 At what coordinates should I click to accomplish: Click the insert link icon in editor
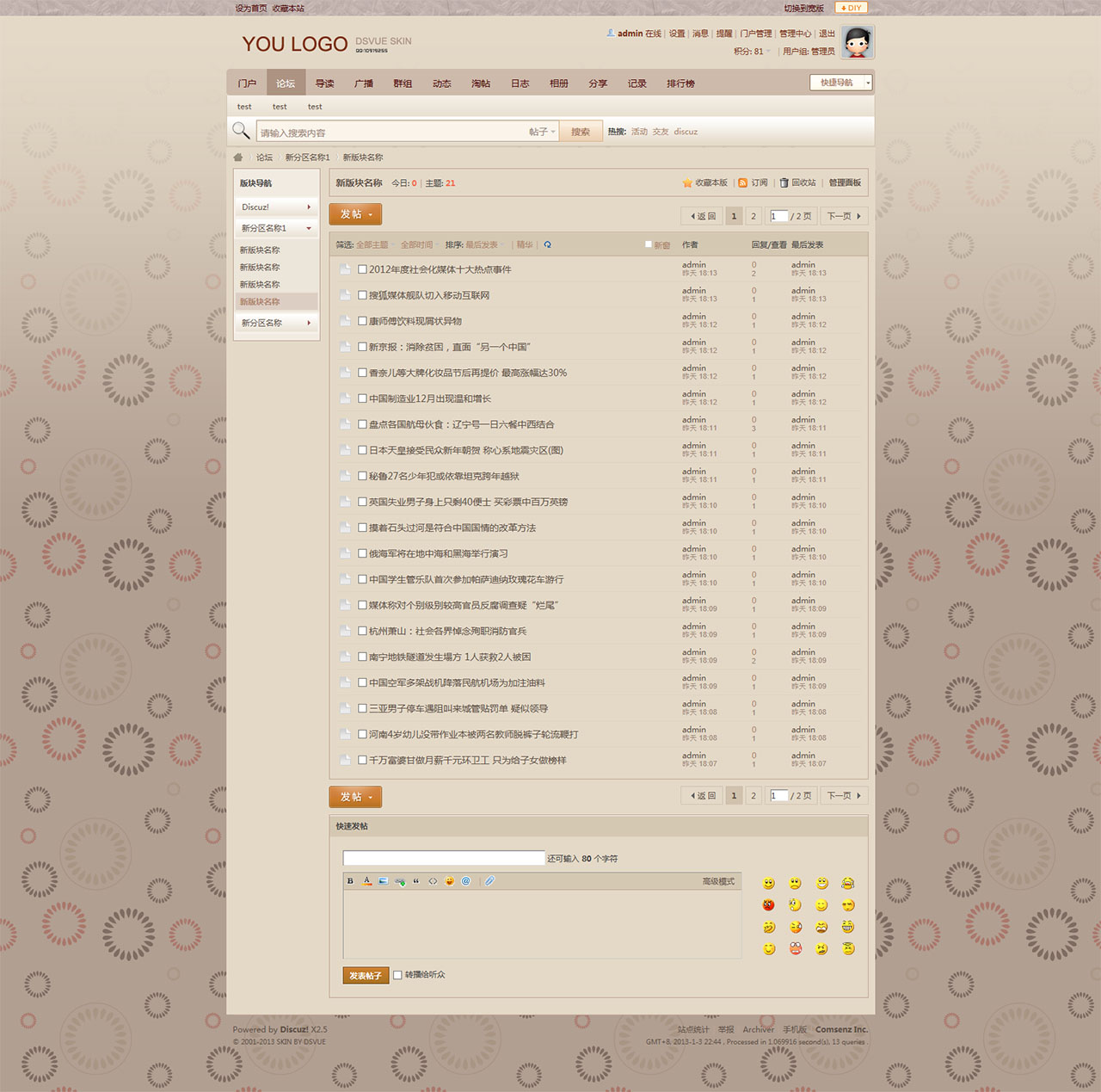400,881
